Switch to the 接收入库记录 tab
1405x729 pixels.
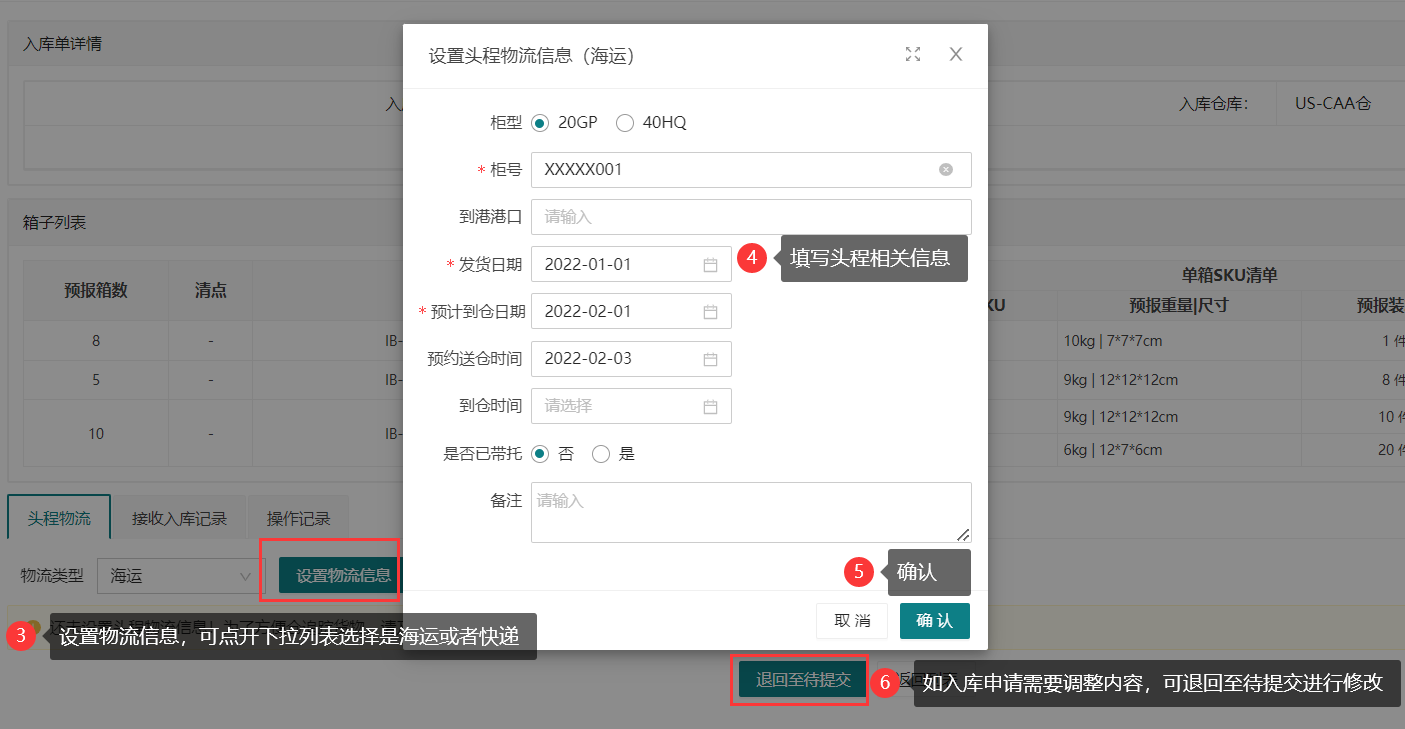(179, 519)
